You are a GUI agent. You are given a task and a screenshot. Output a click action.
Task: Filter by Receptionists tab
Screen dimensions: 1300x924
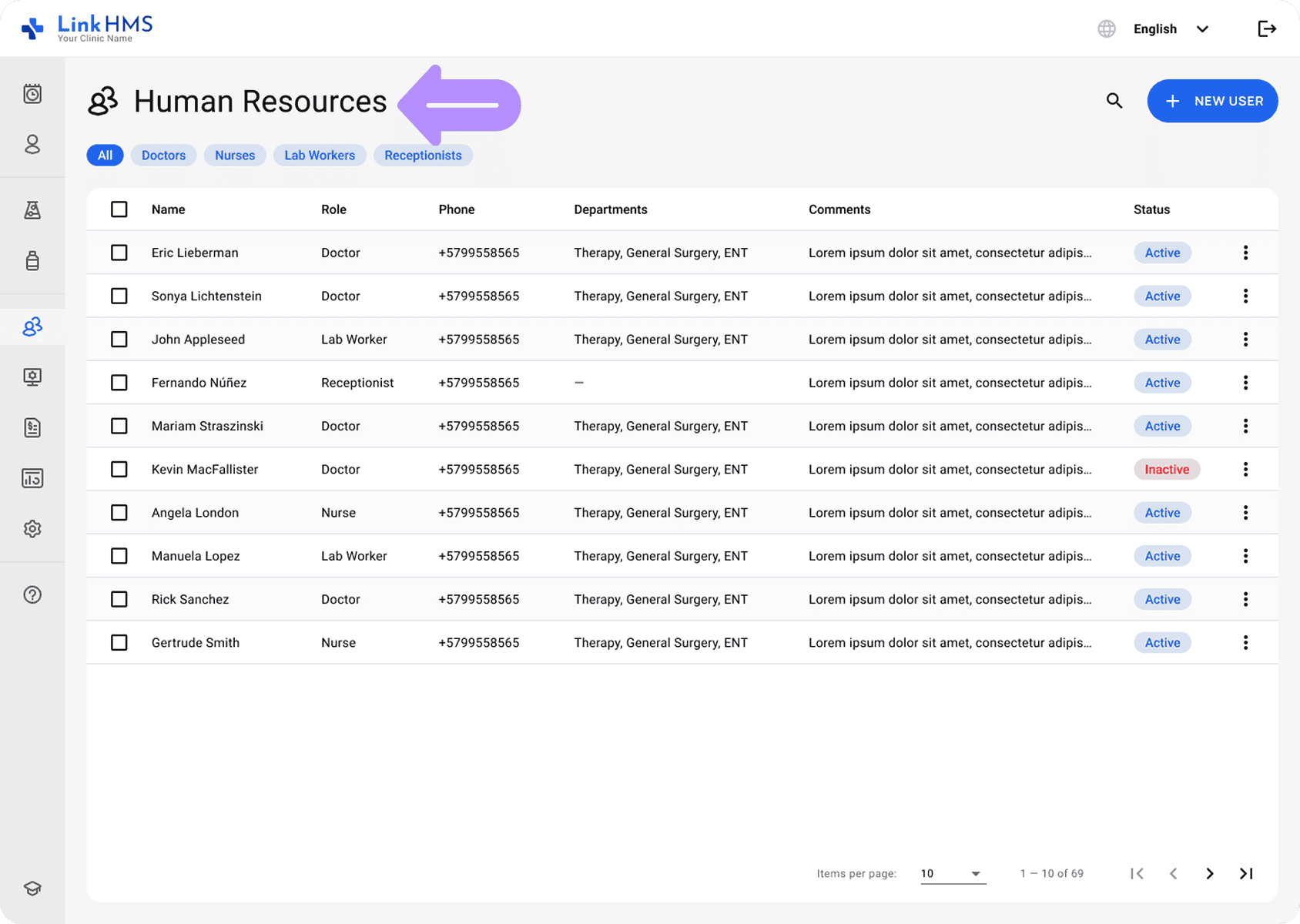[x=423, y=156]
